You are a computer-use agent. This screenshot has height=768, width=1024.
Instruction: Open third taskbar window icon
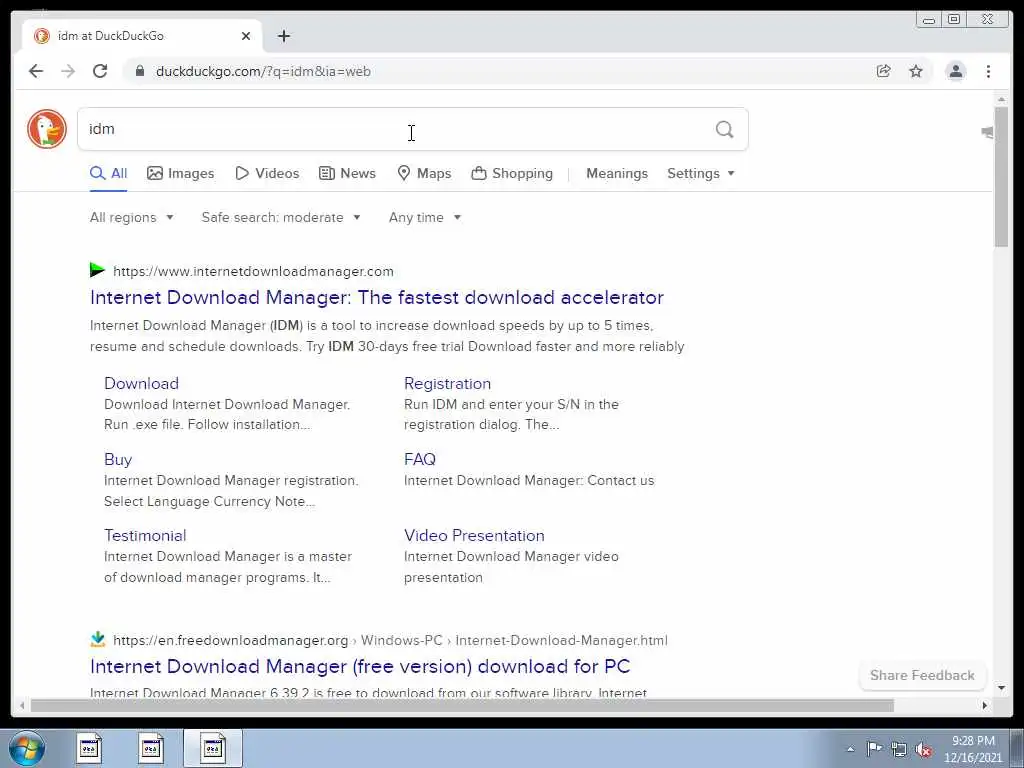[x=213, y=748]
